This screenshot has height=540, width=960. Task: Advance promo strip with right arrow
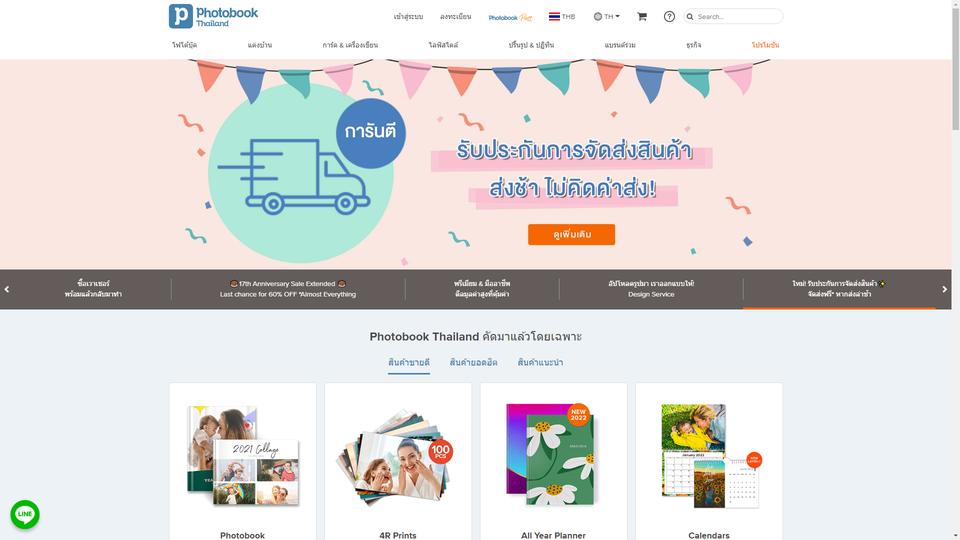pos(944,289)
